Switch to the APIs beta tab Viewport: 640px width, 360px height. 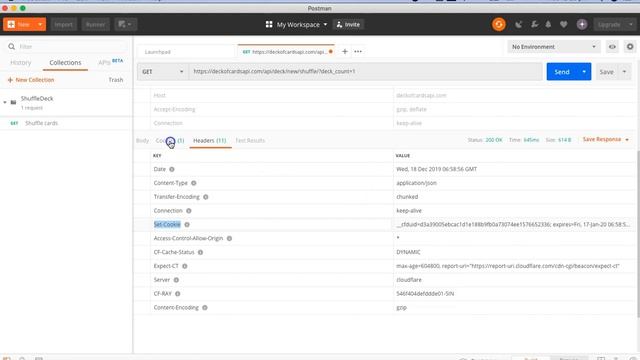[x=111, y=62]
